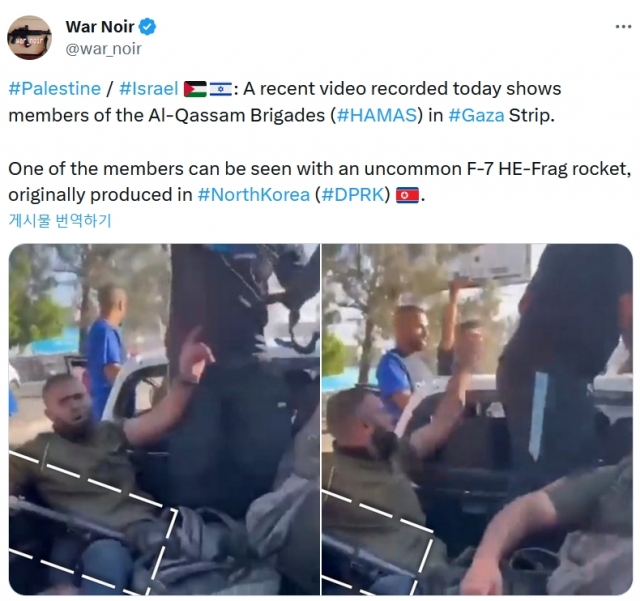Open the three-dot more options menu
Viewport: 640px width, 601px height.
tap(623, 27)
